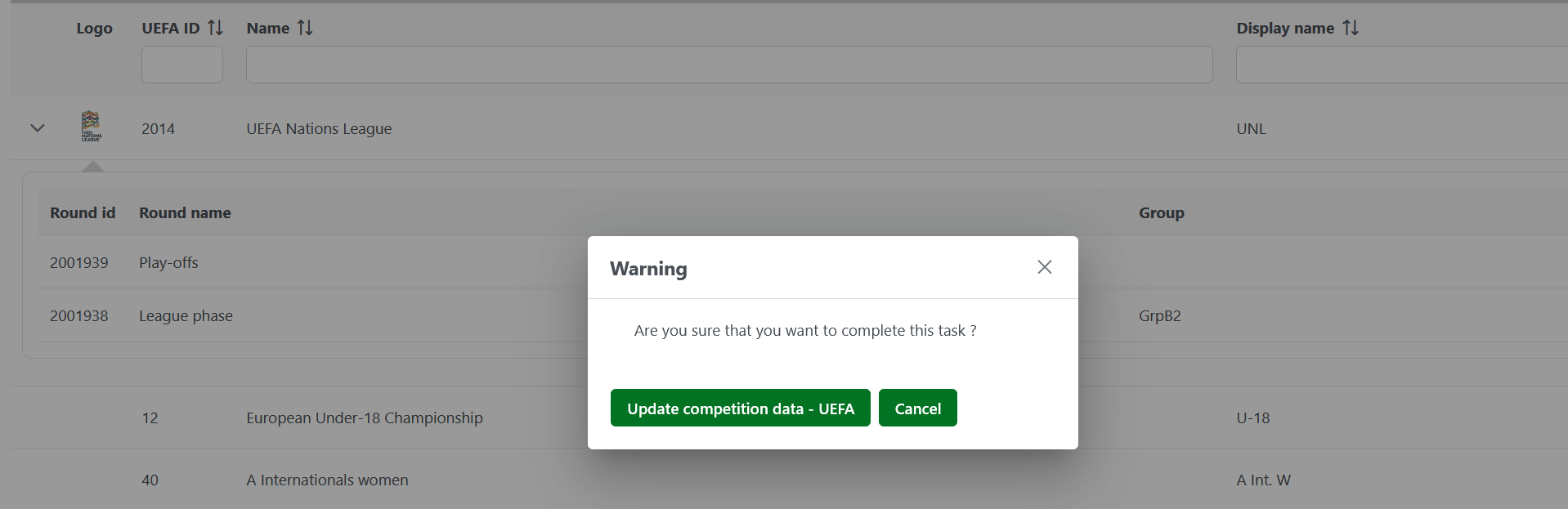Screen dimensions: 1568x509
Task: Collapse the UEFA Nations League row
Action: [x=37, y=128]
